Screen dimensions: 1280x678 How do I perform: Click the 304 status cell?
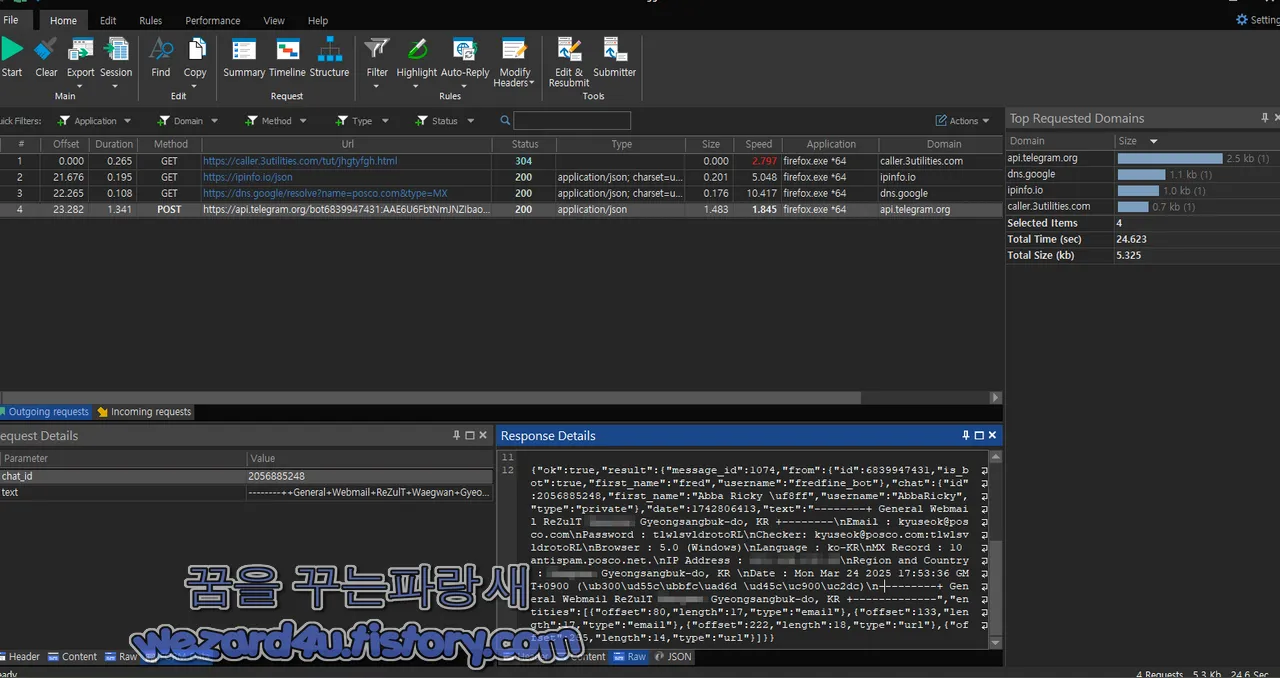click(x=524, y=161)
